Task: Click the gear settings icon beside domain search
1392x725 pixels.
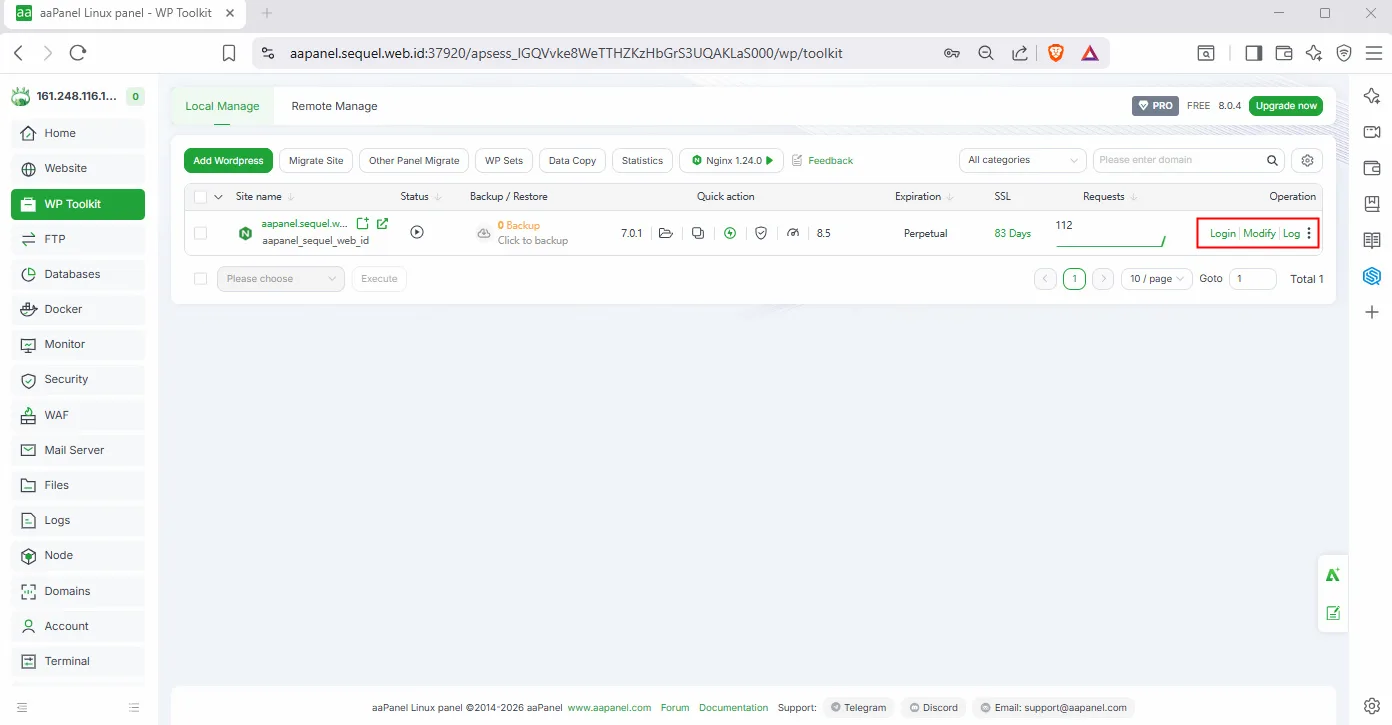Action: 1307,160
